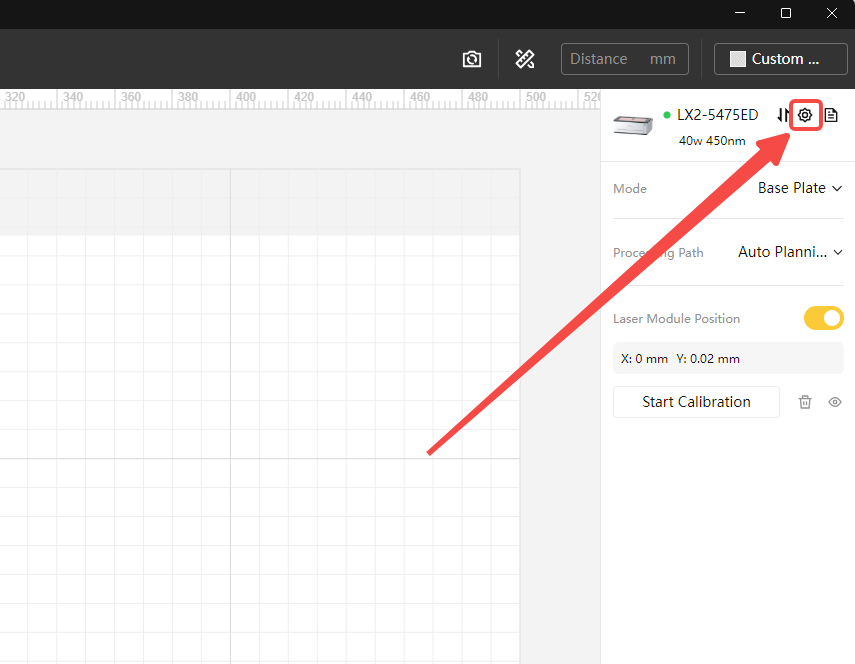Click the Laser Module Position label

point(676,318)
